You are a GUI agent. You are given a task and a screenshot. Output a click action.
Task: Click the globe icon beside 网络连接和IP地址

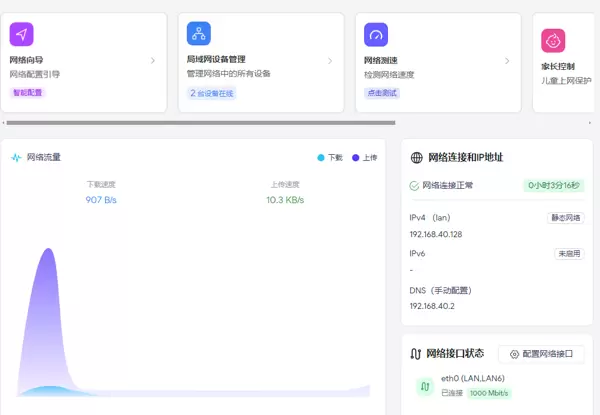tap(417, 157)
